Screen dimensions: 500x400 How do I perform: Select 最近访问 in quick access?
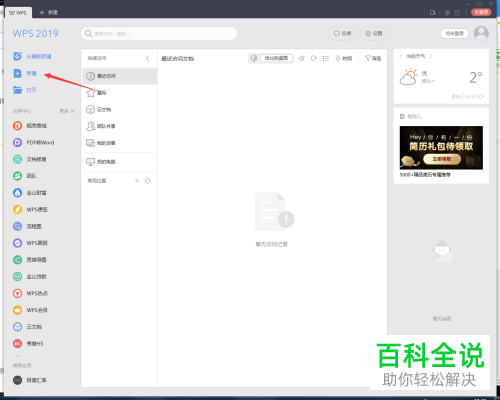[119, 76]
